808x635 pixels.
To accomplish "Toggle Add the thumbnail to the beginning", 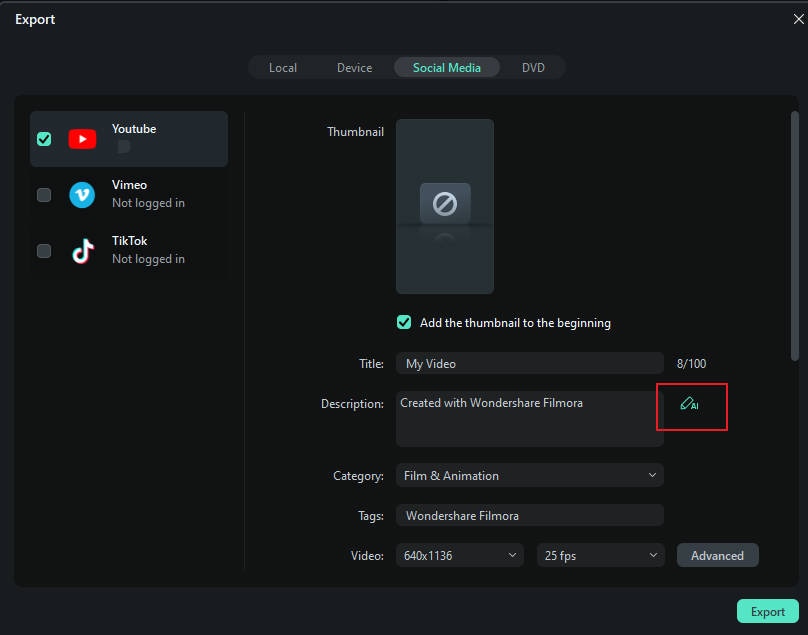I will click(x=404, y=322).
